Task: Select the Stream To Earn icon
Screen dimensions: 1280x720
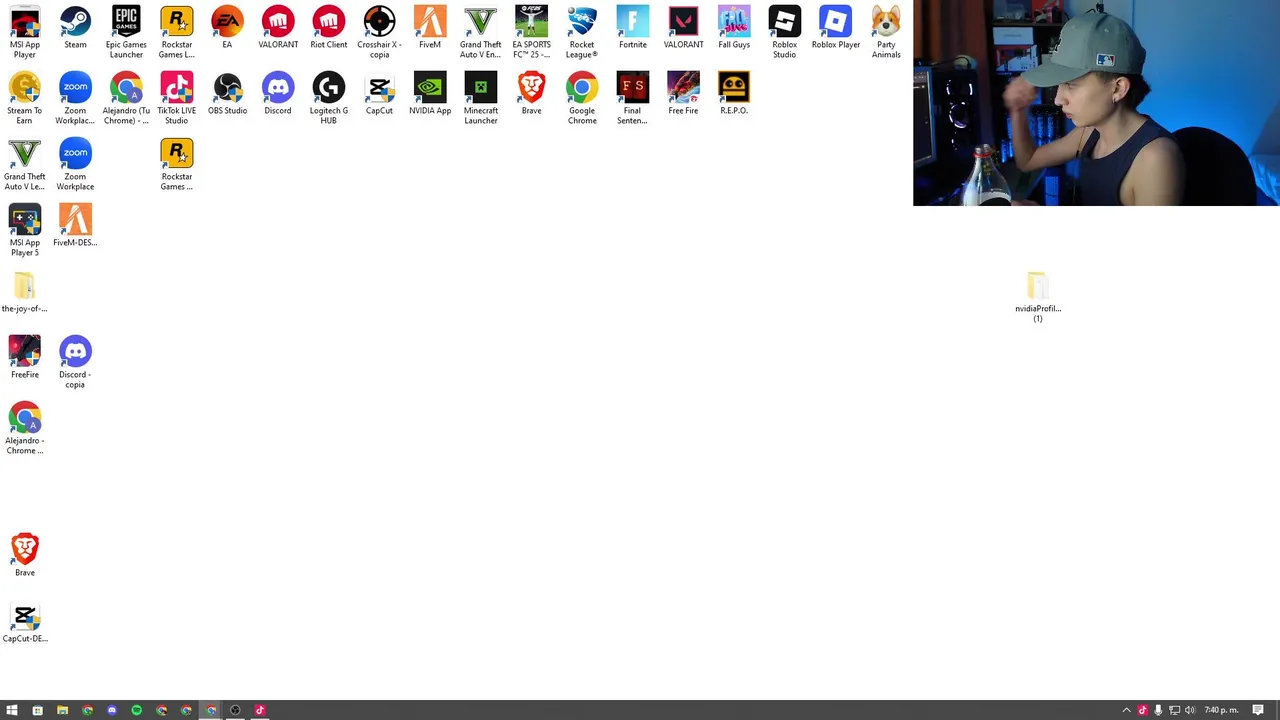Action: click(x=25, y=98)
